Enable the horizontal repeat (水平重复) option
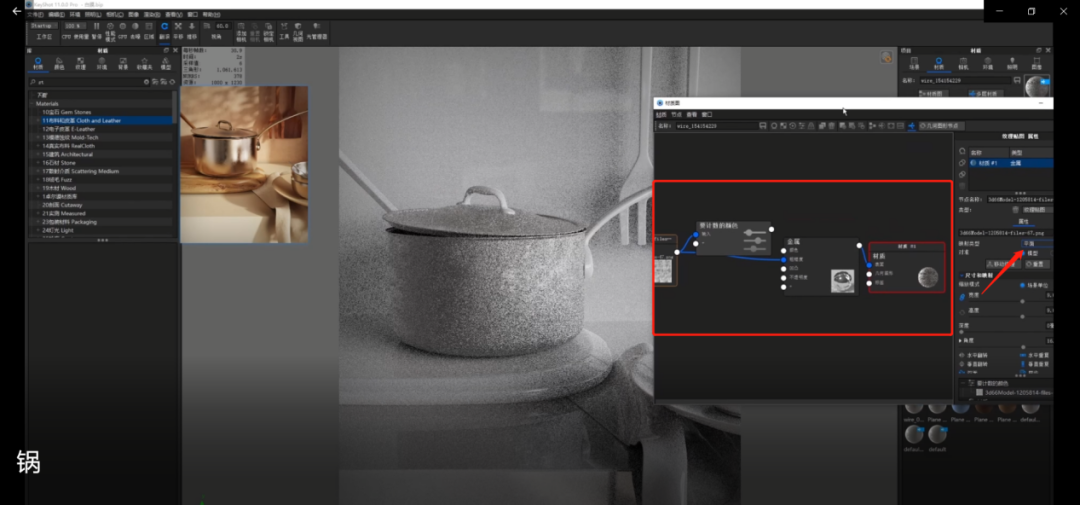Screen dimensions: 1080x505 click(x=1021, y=354)
